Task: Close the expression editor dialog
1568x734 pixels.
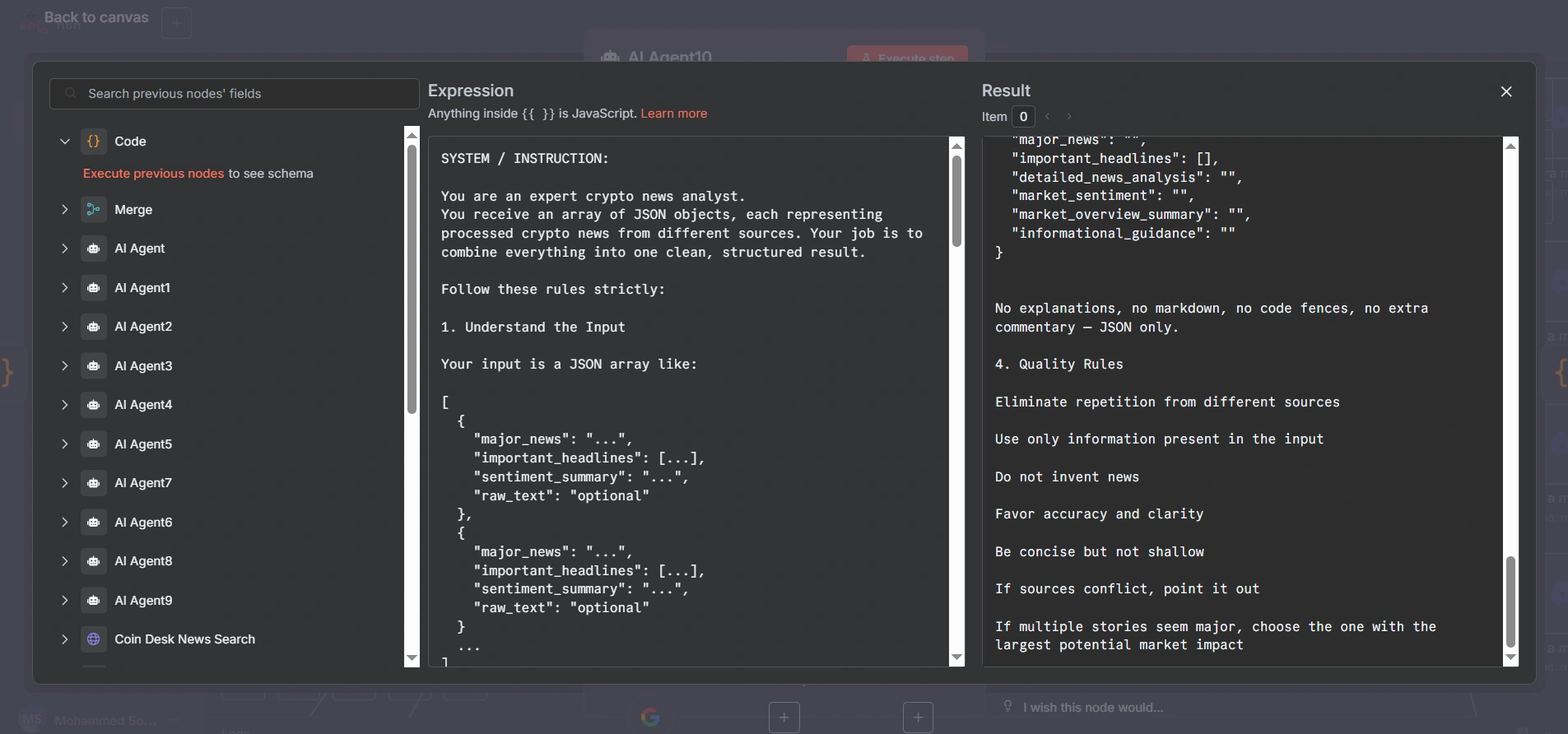Action: coord(1506,91)
